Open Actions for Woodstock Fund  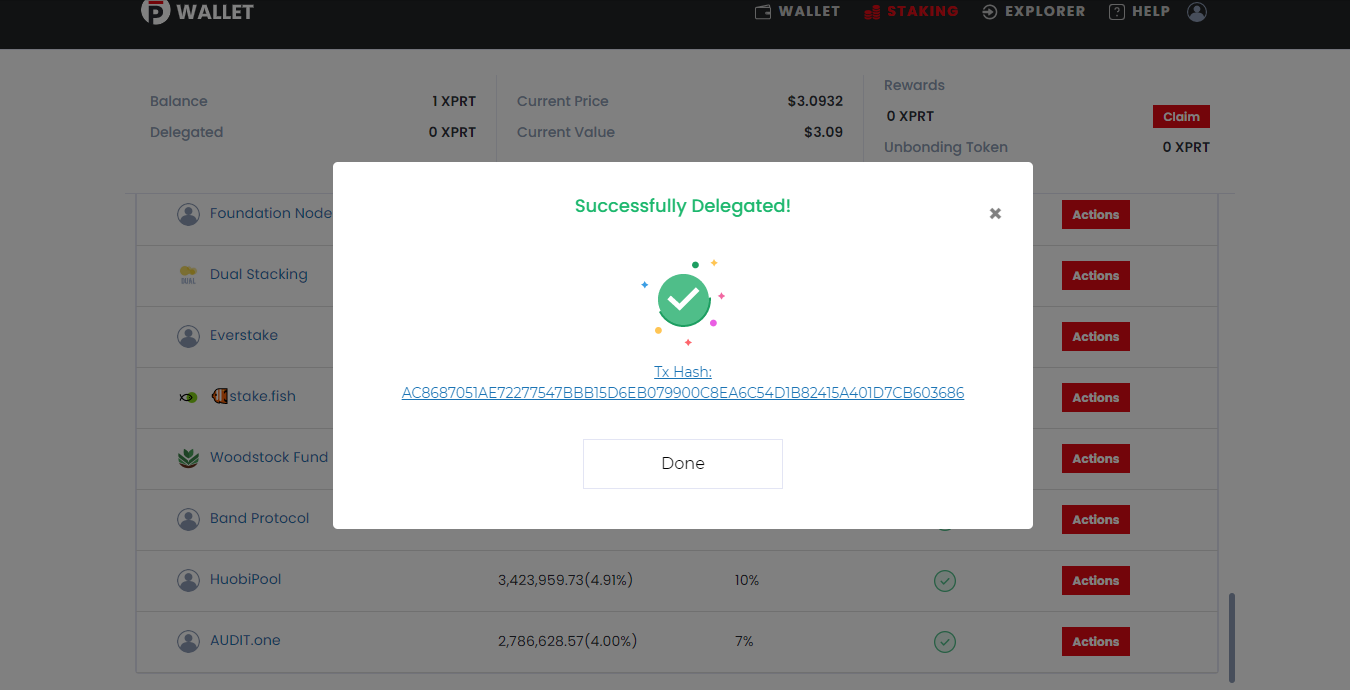(1096, 459)
